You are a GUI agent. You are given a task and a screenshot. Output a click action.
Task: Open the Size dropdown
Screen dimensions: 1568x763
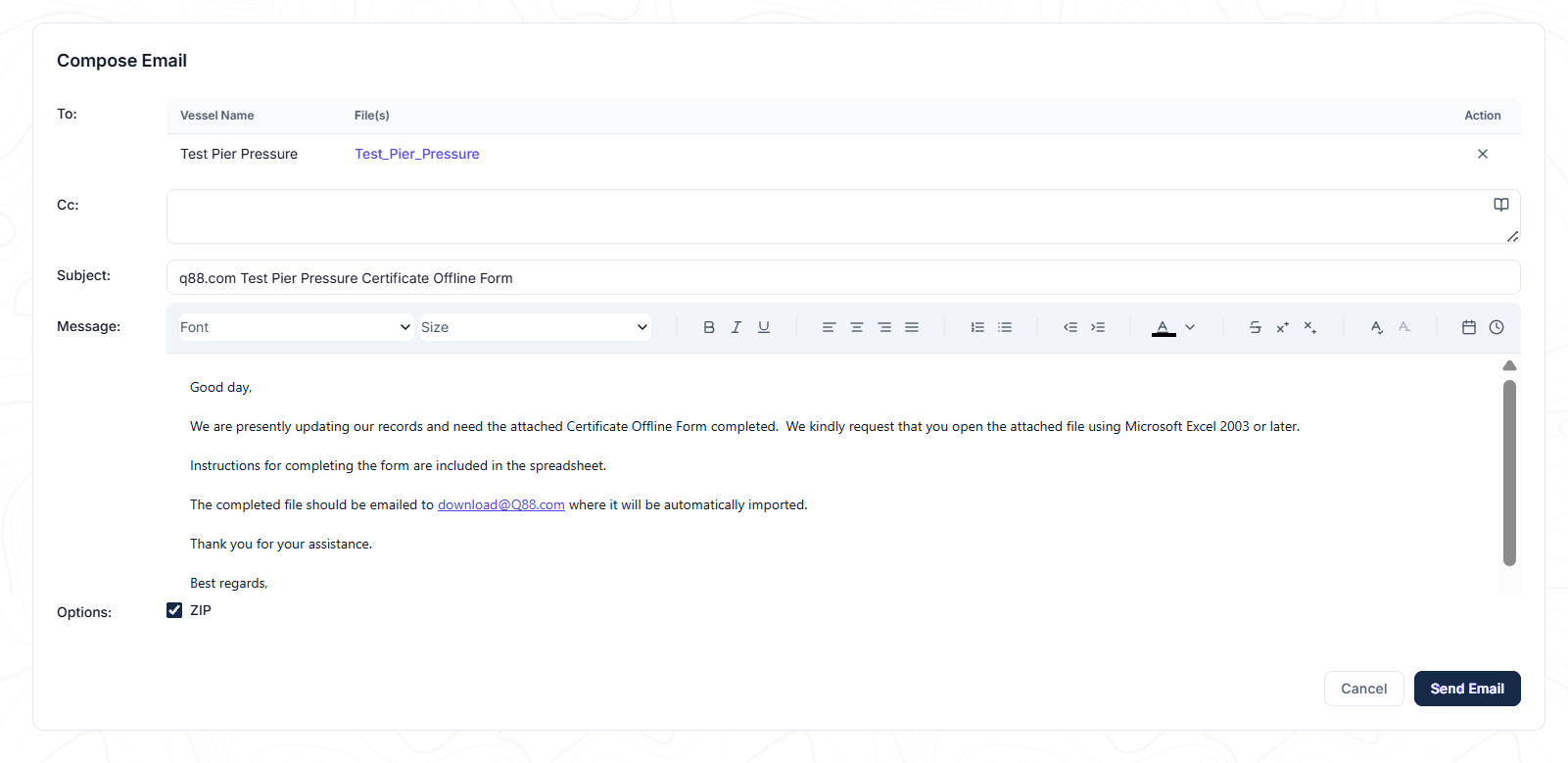tap(535, 327)
